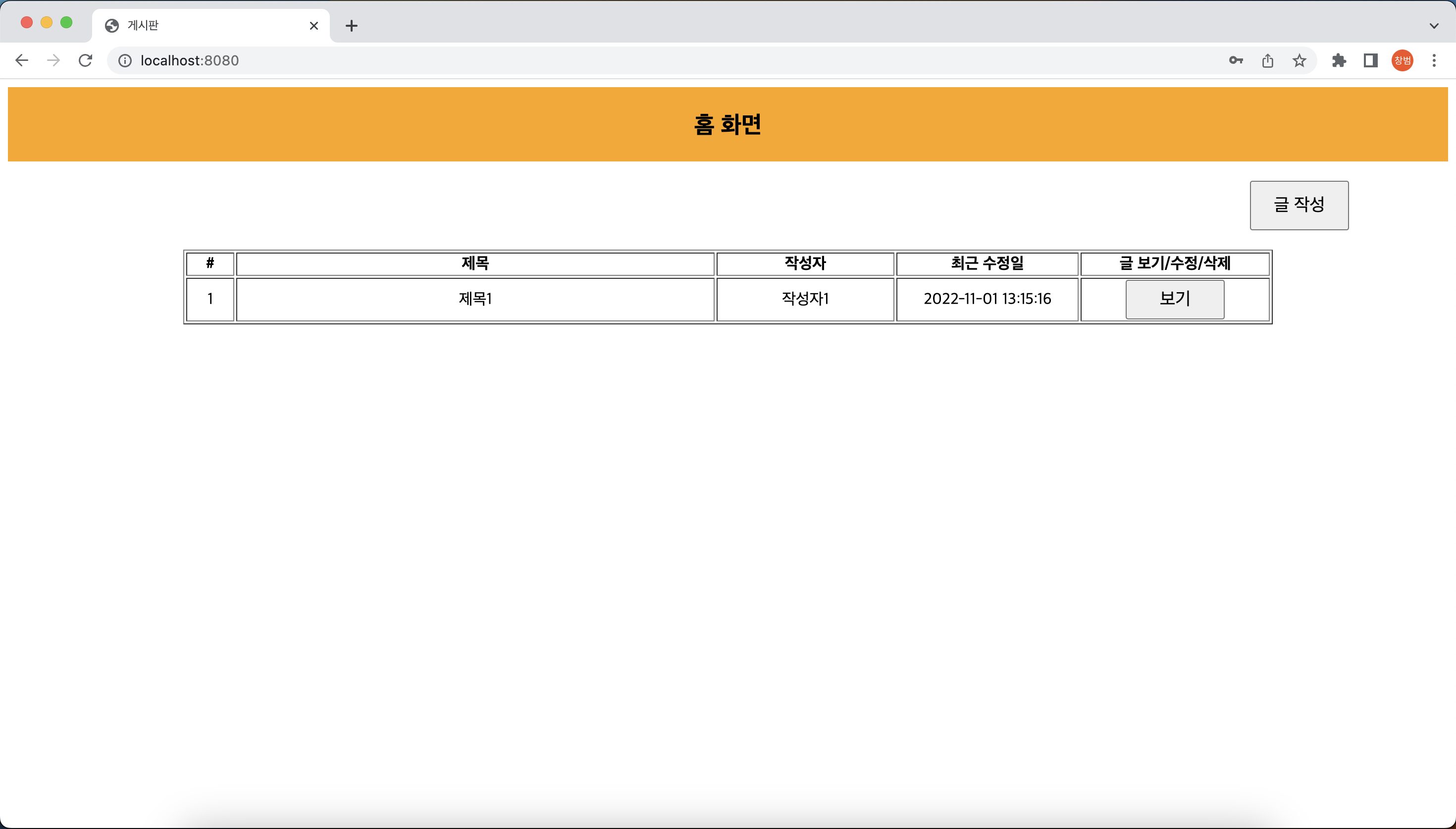Click the 보기 button for post 1
Image resolution: width=1456 pixels, height=829 pixels.
click(1174, 299)
